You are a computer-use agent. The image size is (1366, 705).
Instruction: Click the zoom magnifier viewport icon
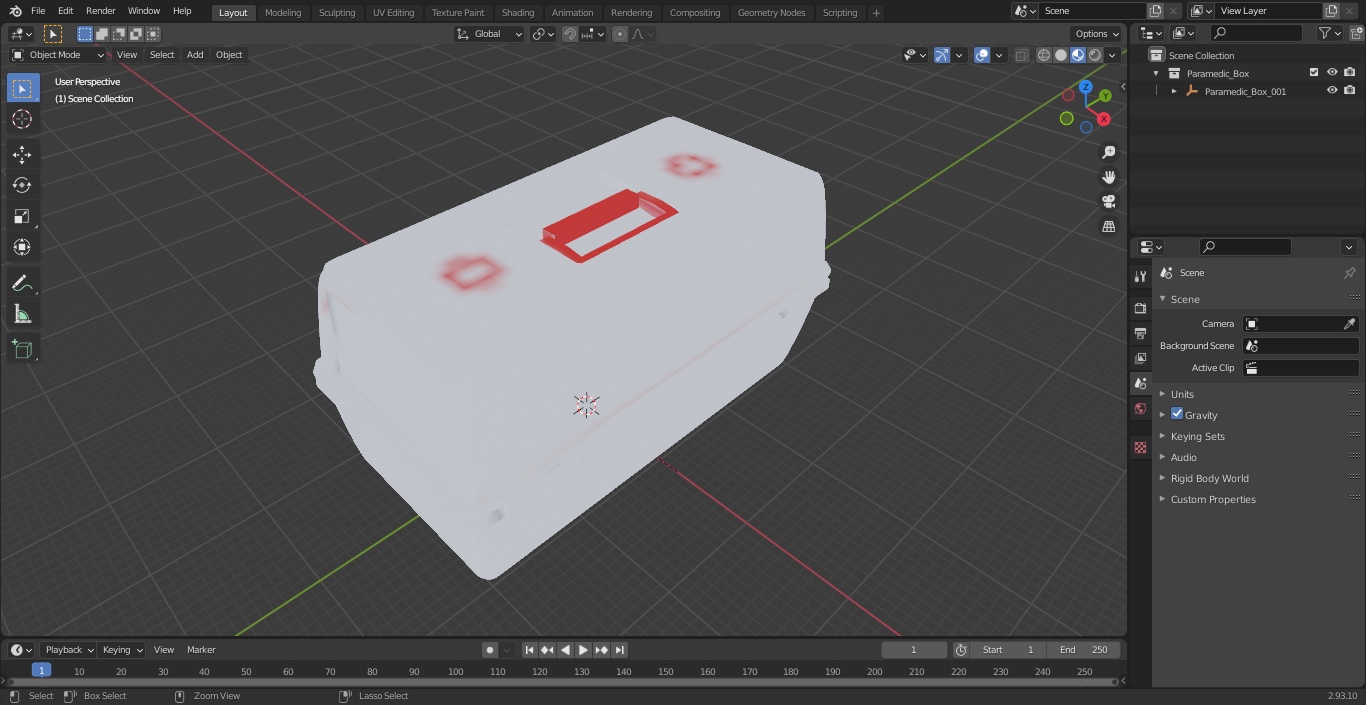coord(1108,152)
